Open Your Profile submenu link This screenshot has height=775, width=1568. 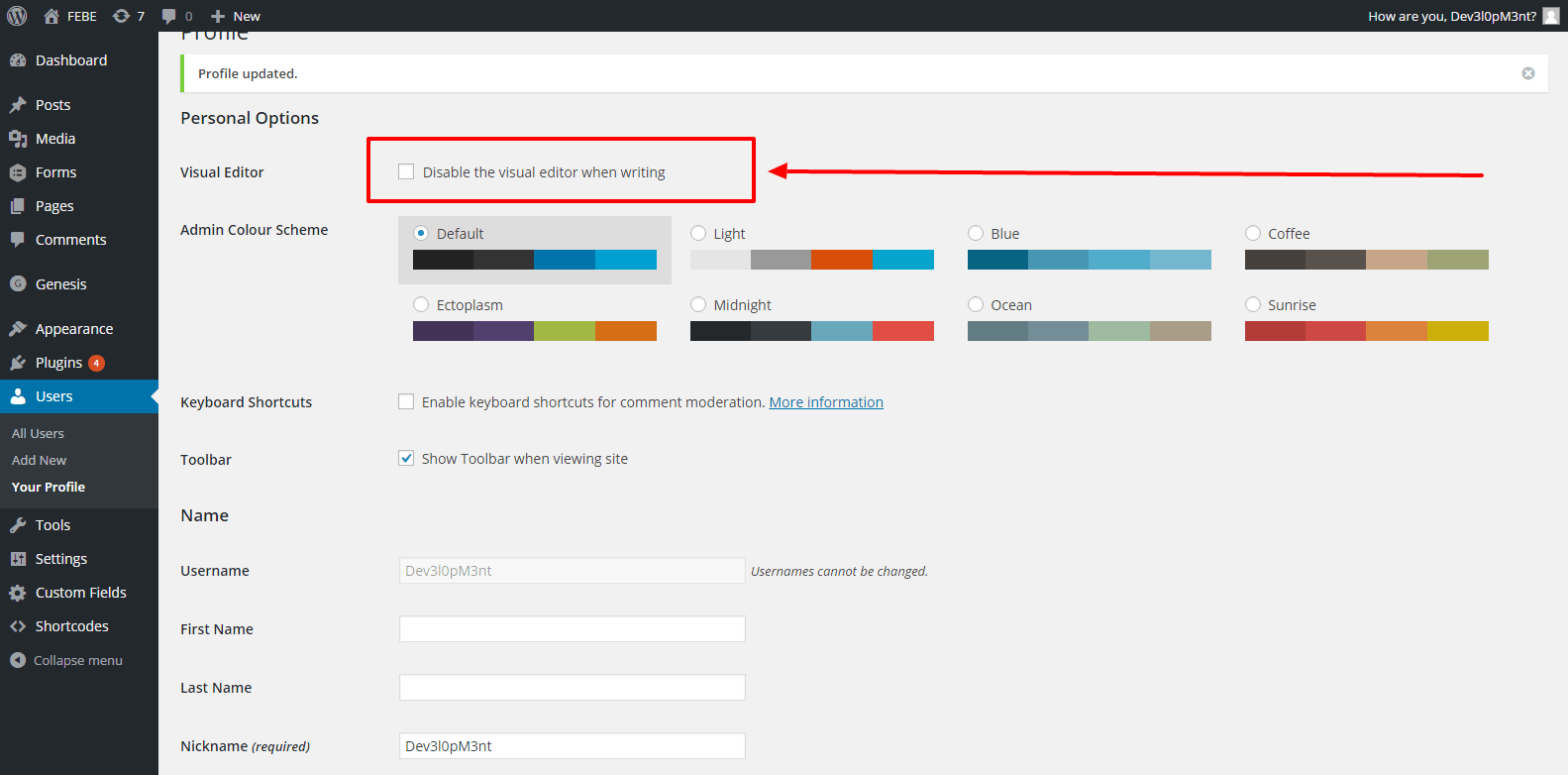click(x=49, y=487)
